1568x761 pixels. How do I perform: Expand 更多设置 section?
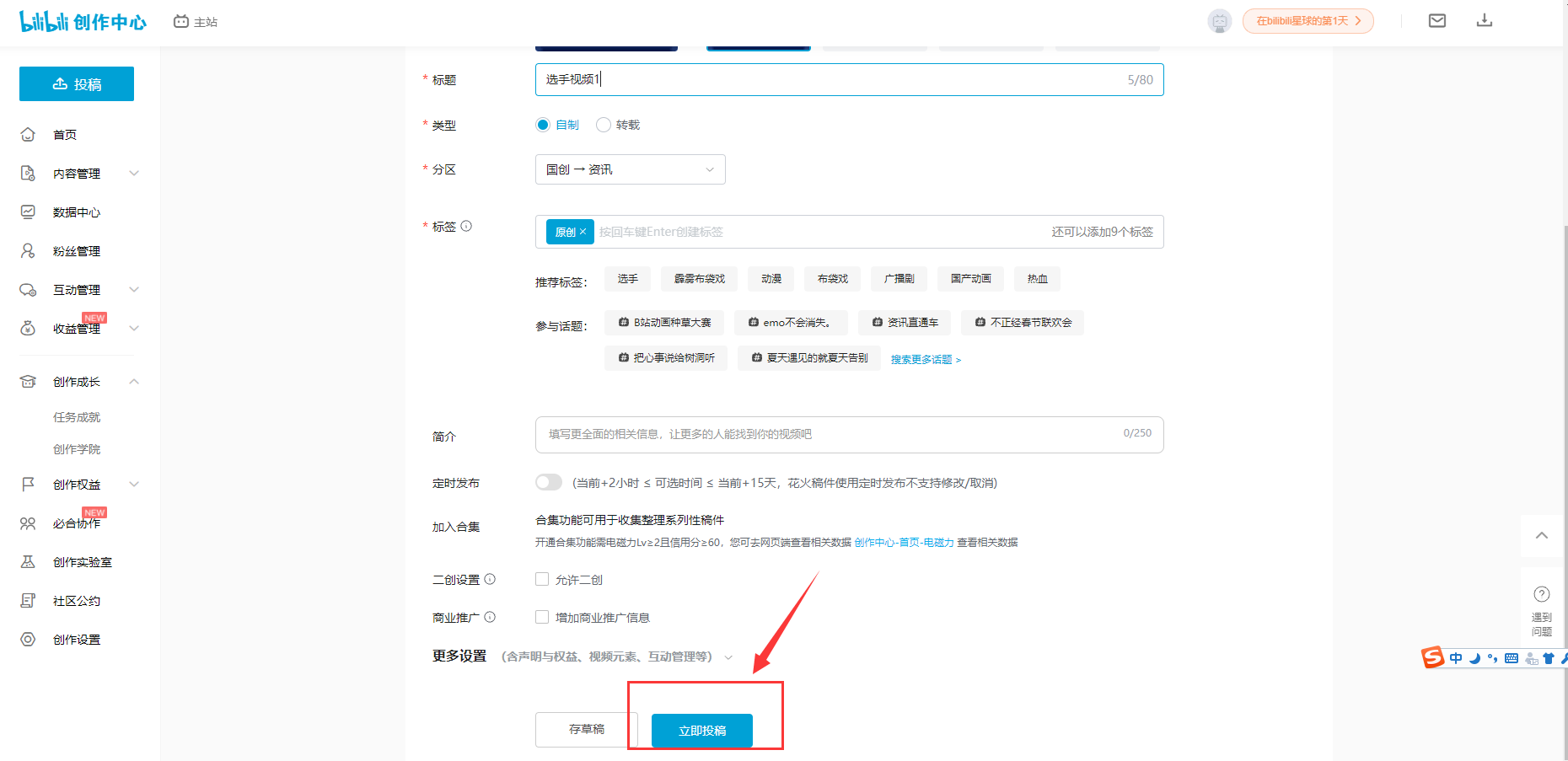coord(583,656)
